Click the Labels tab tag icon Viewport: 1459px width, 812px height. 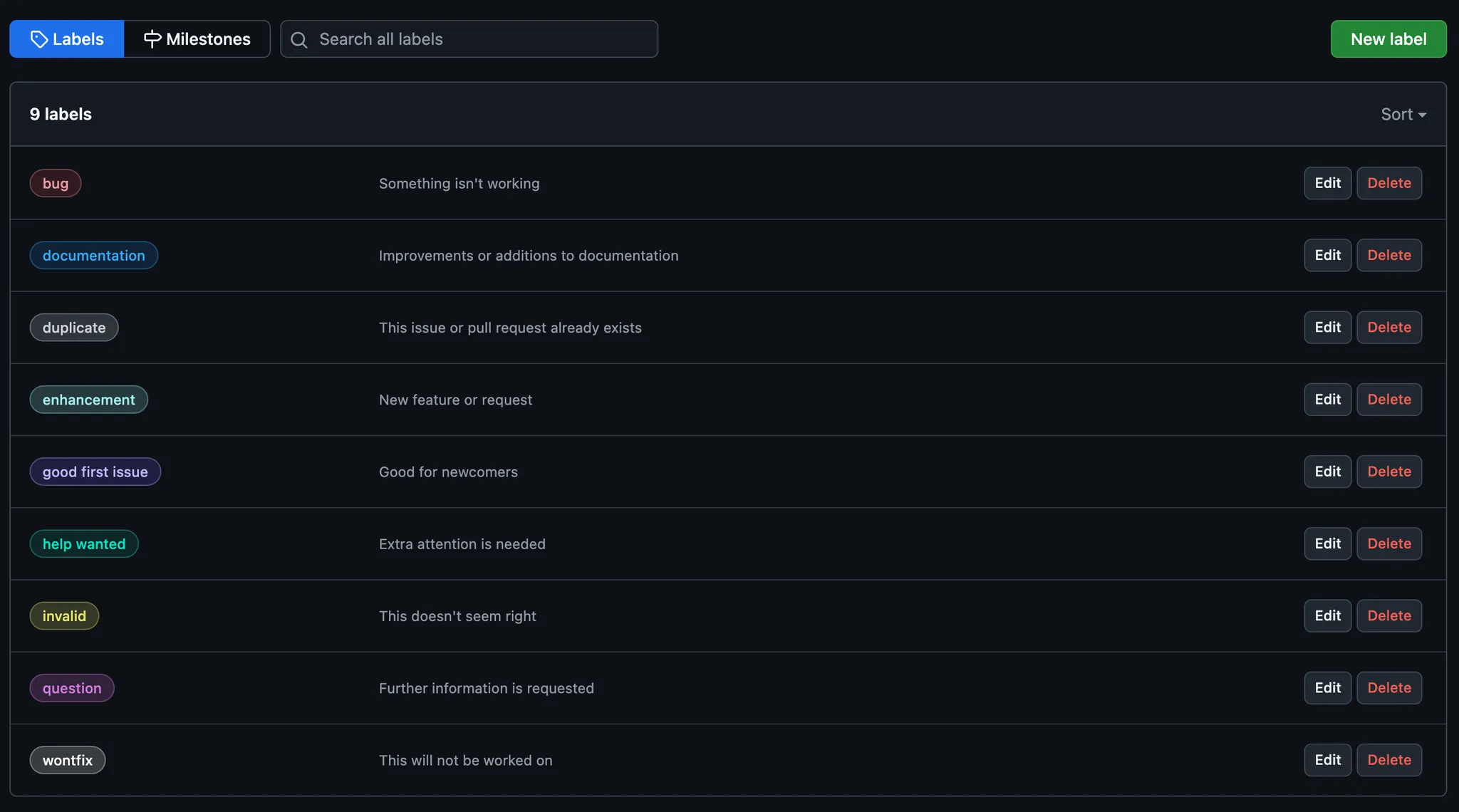39,39
